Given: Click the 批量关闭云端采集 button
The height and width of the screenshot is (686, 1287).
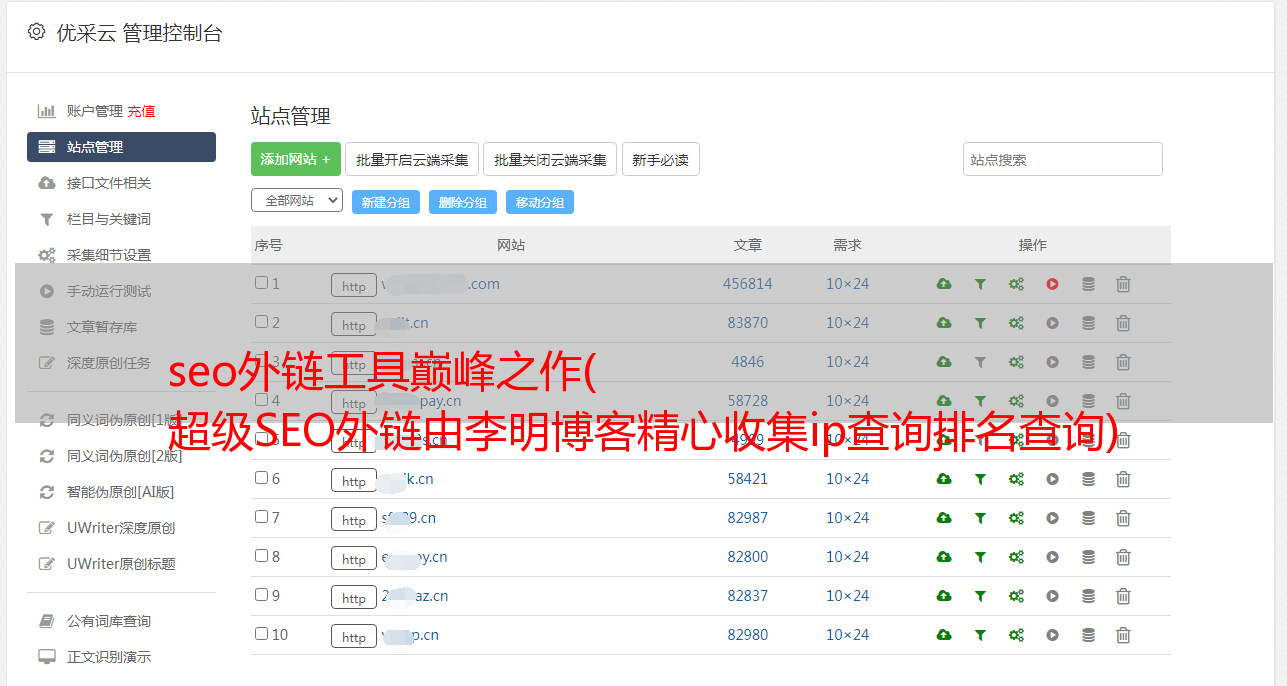Looking at the screenshot, I should tap(550, 159).
